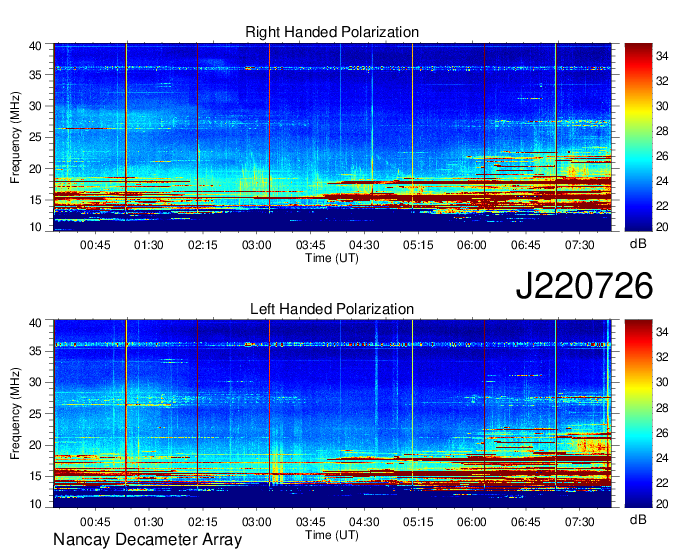The image size is (680, 552).
Task: Click the 03:00 tick on Left Handed time axis
Action: click(x=256, y=522)
